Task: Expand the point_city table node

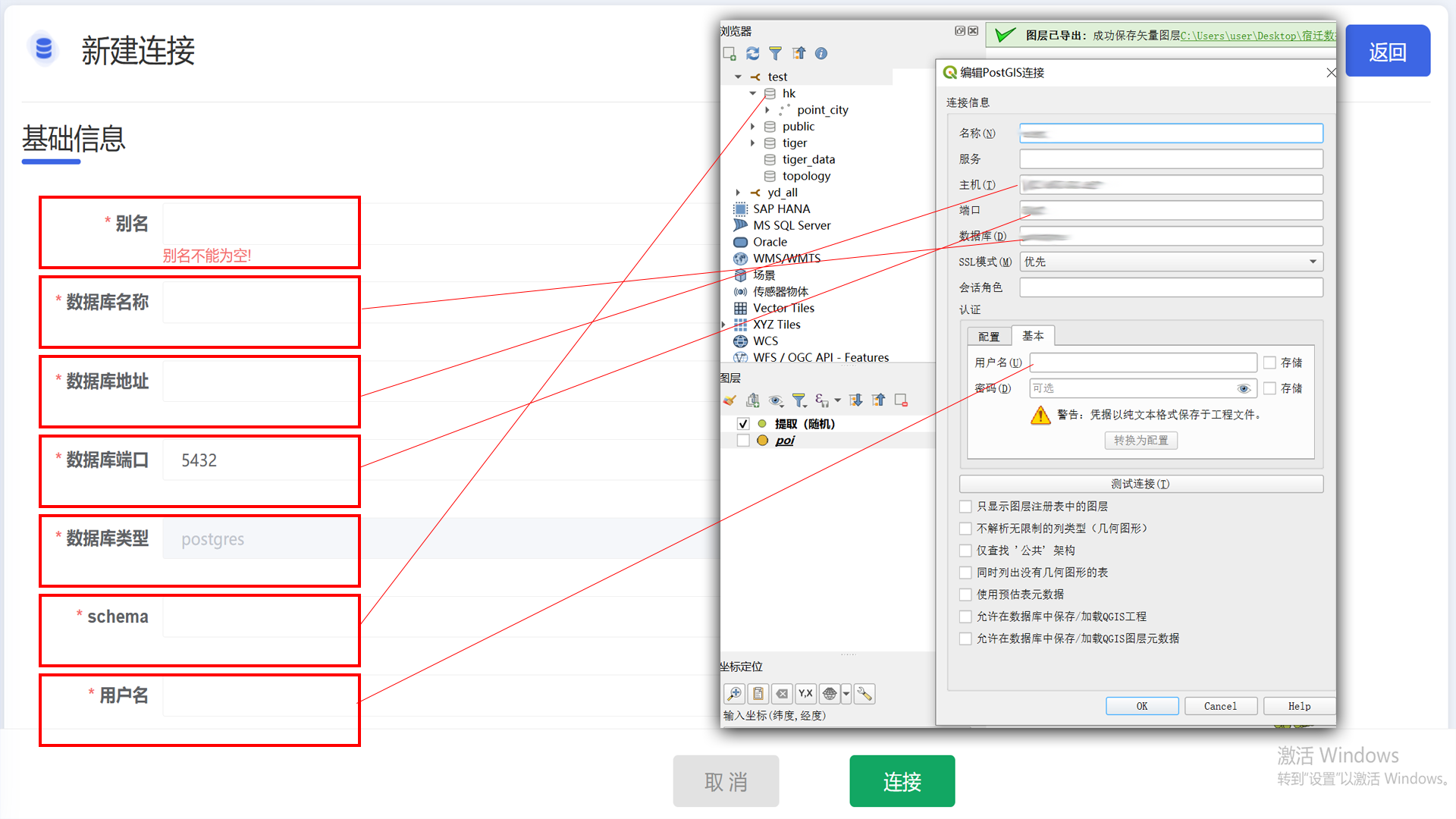Action: click(767, 110)
